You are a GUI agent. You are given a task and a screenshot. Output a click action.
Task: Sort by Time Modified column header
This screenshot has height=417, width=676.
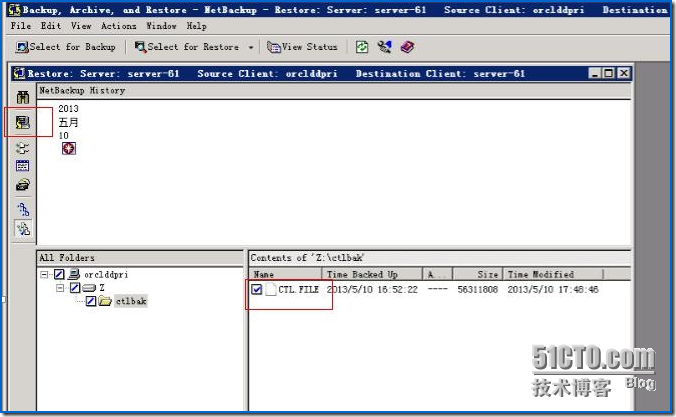point(553,274)
